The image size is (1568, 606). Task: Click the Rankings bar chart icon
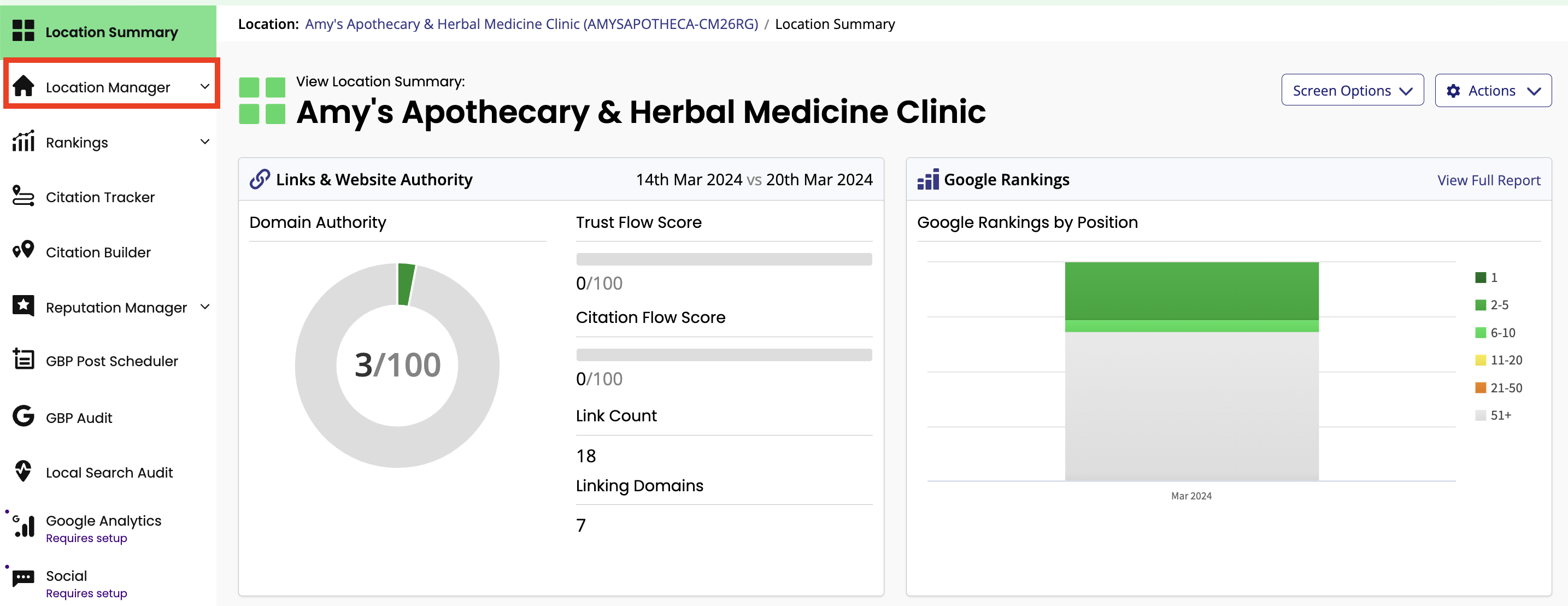coord(23,141)
